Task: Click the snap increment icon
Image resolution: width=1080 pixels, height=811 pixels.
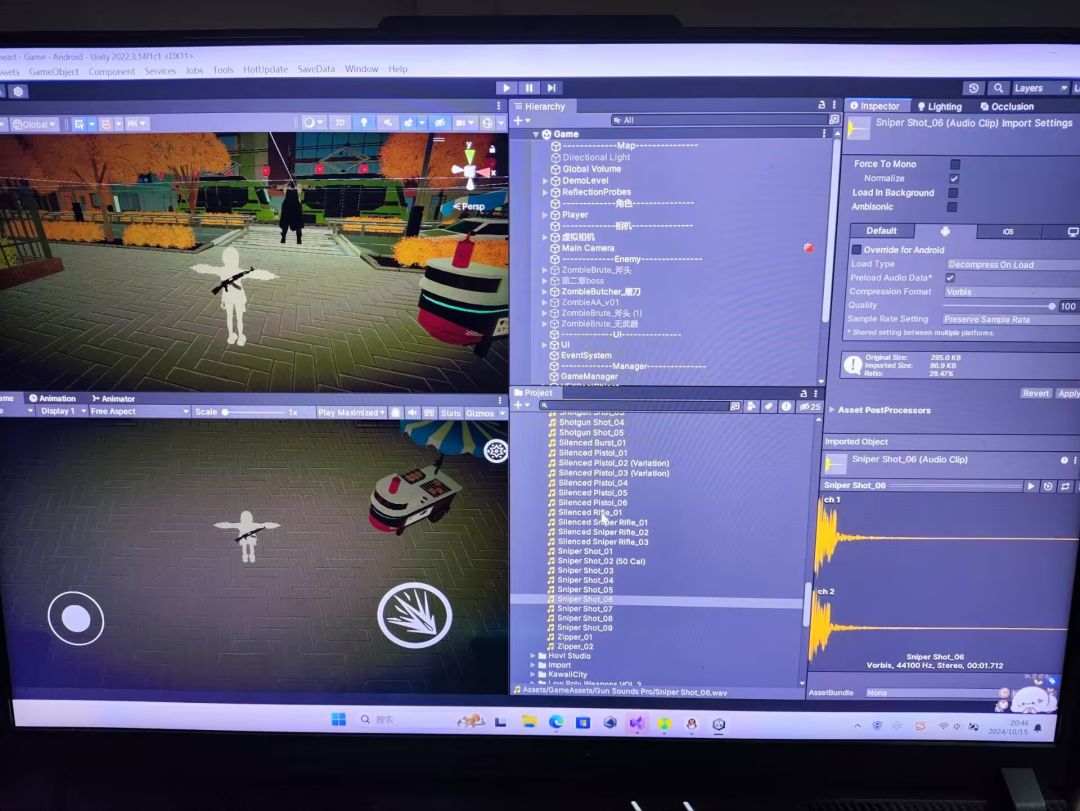Action: point(106,125)
